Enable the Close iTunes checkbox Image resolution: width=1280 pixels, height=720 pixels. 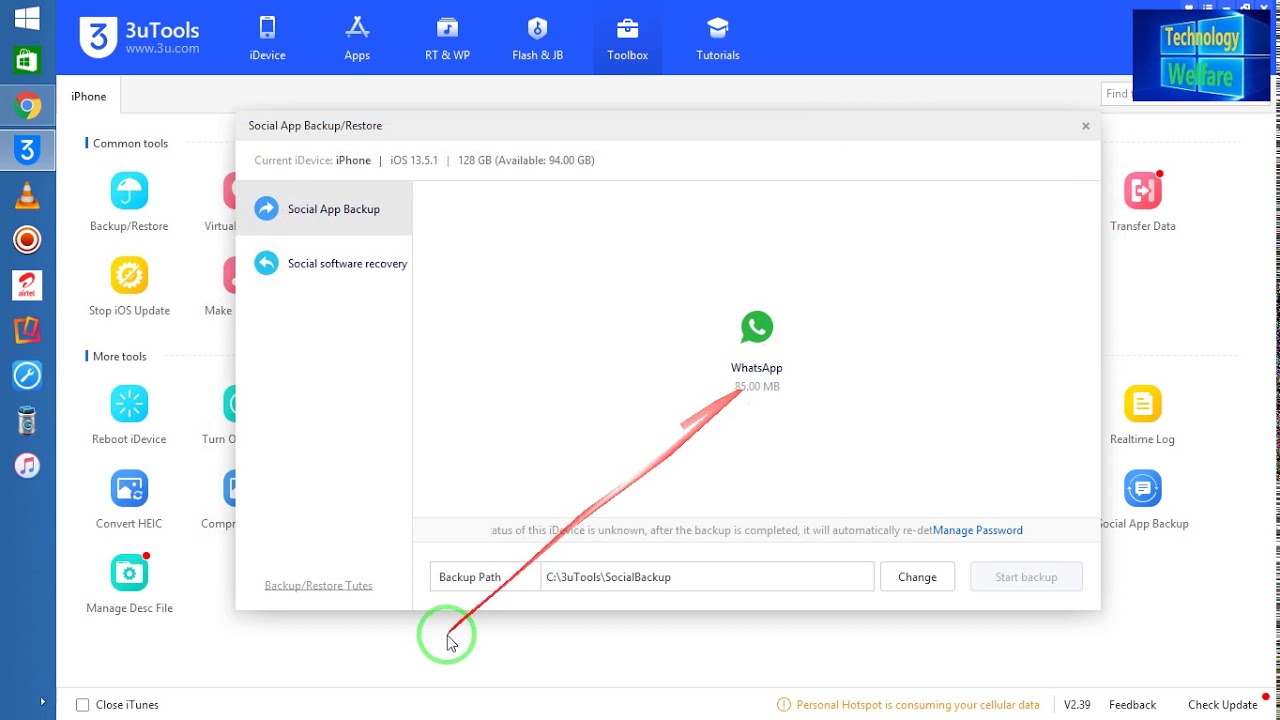click(x=83, y=705)
